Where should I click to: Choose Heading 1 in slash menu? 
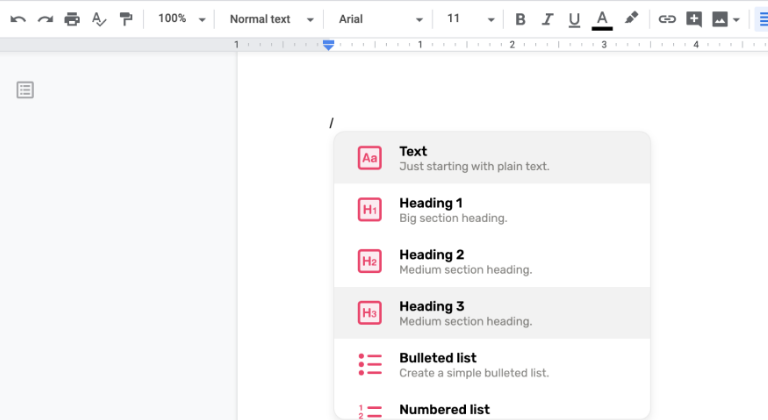point(492,210)
